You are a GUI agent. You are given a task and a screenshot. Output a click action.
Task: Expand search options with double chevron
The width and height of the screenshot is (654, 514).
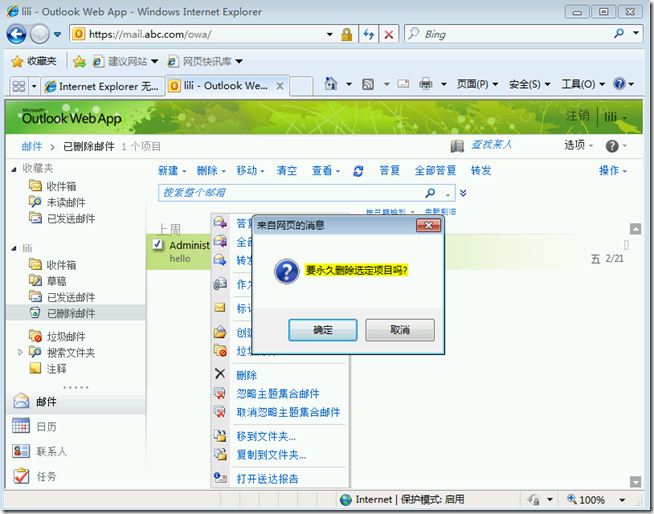coord(463,193)
